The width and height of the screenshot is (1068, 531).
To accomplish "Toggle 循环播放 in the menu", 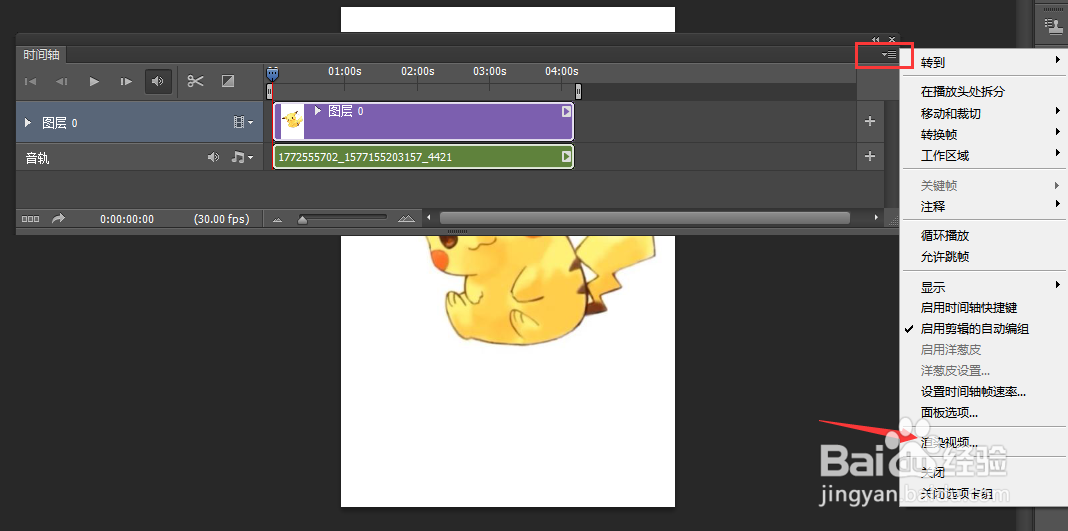I will 983,236.
